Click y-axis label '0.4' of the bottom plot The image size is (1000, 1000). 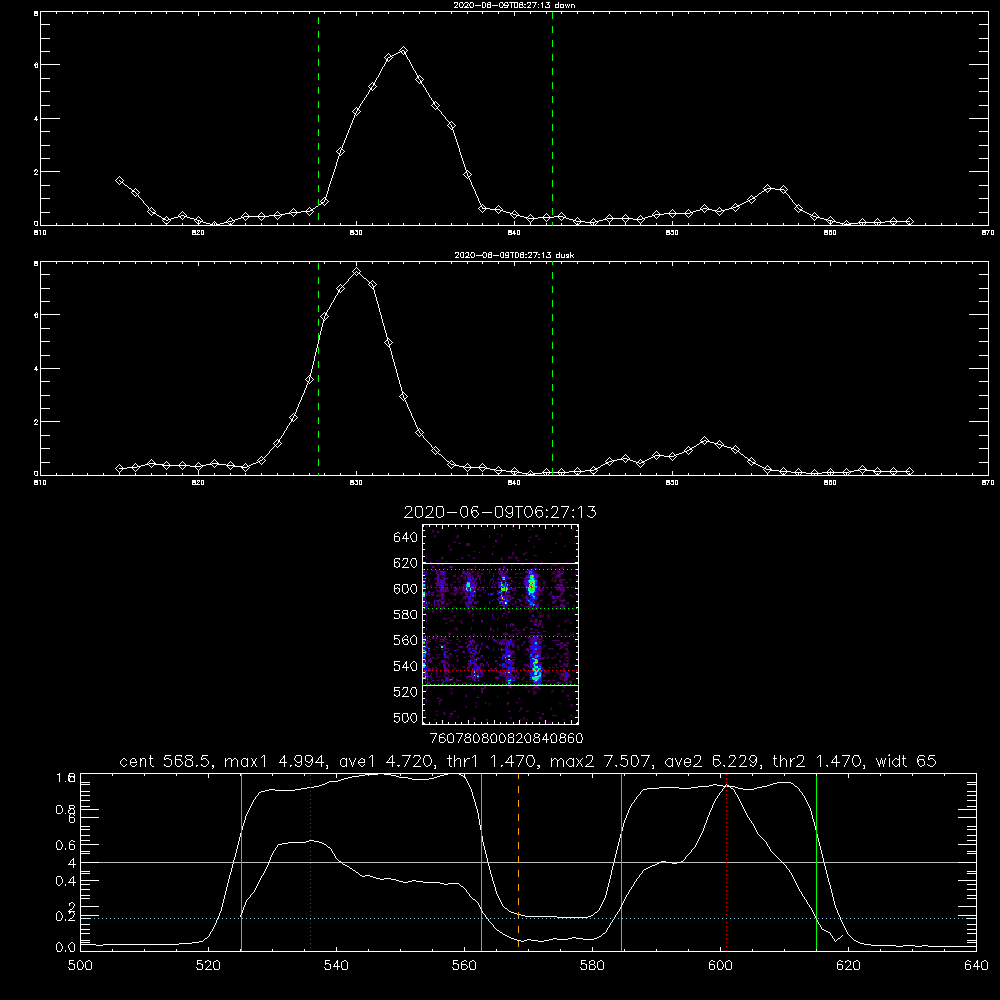pyautogui.click(x=66, y=881)
